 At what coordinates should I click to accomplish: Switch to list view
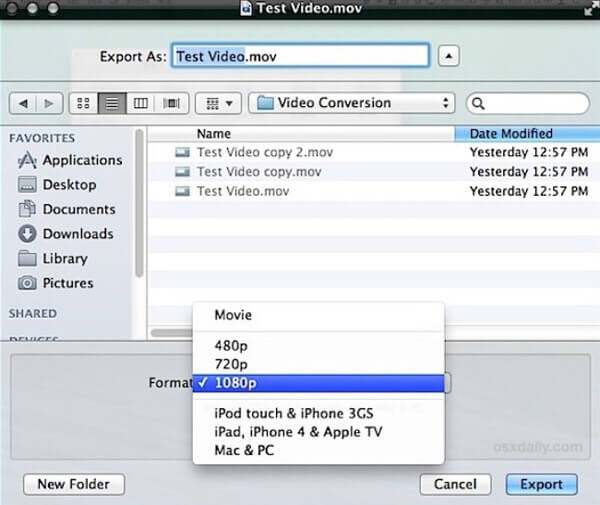pyautogui.click(x=112, y=103)
